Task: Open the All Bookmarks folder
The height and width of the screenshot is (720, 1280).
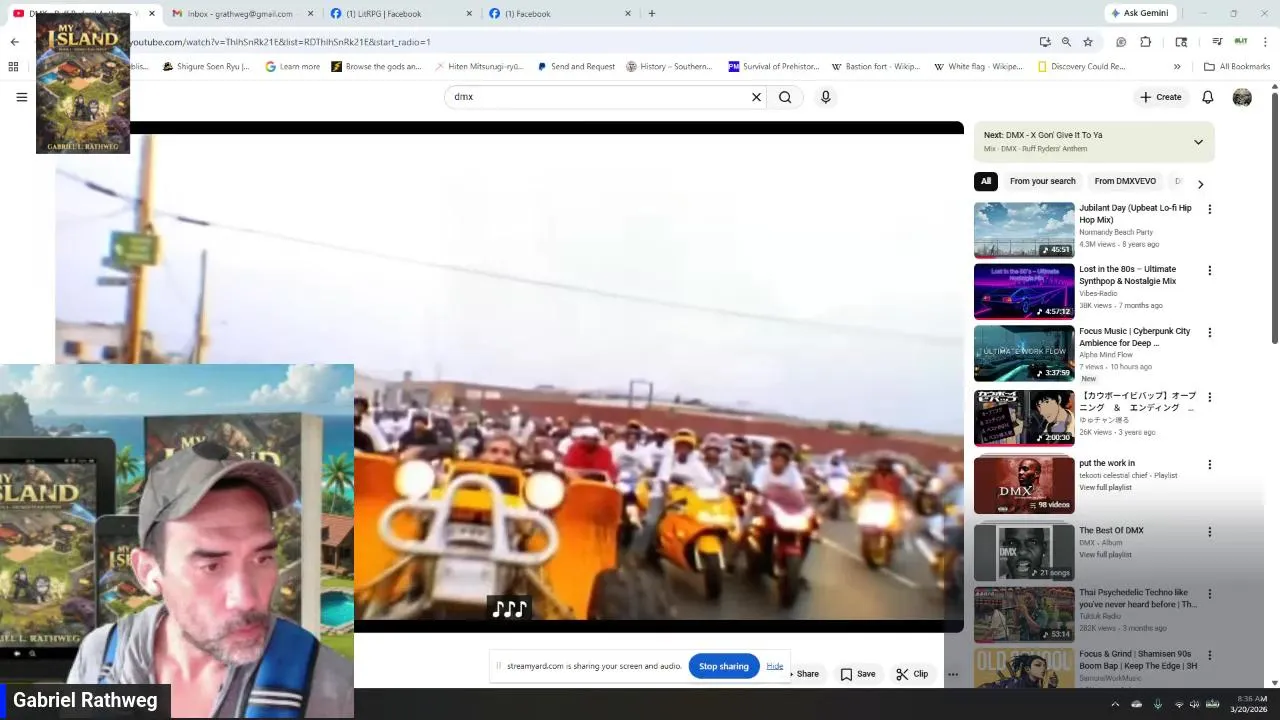Action: point(1237,67)
